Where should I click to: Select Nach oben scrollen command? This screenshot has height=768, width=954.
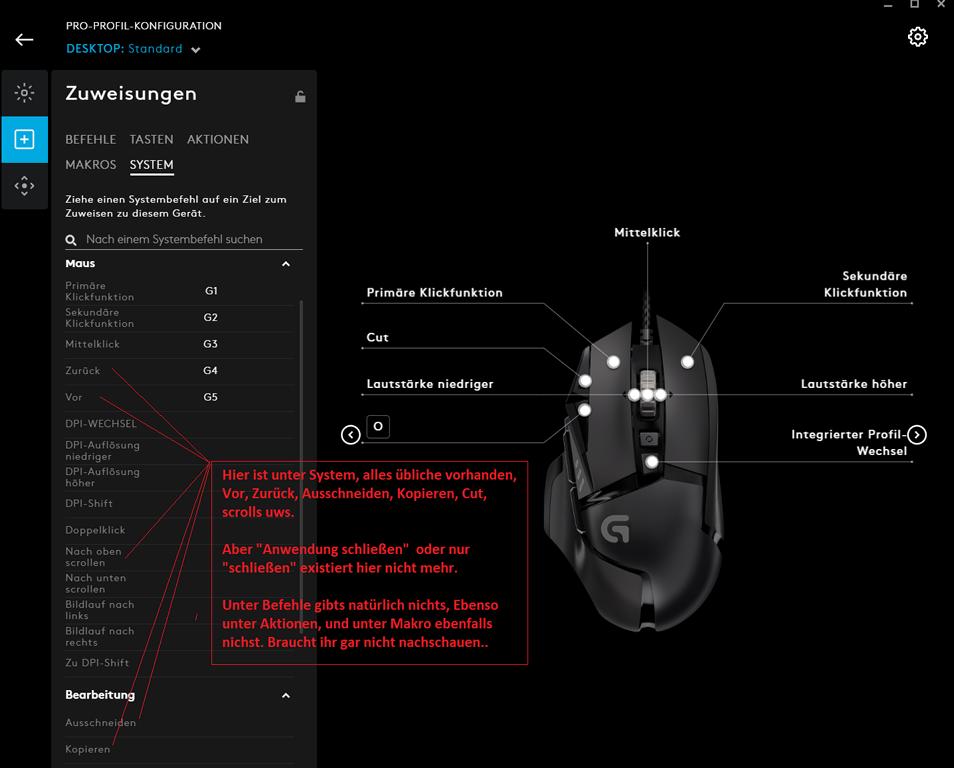point(94,557)
